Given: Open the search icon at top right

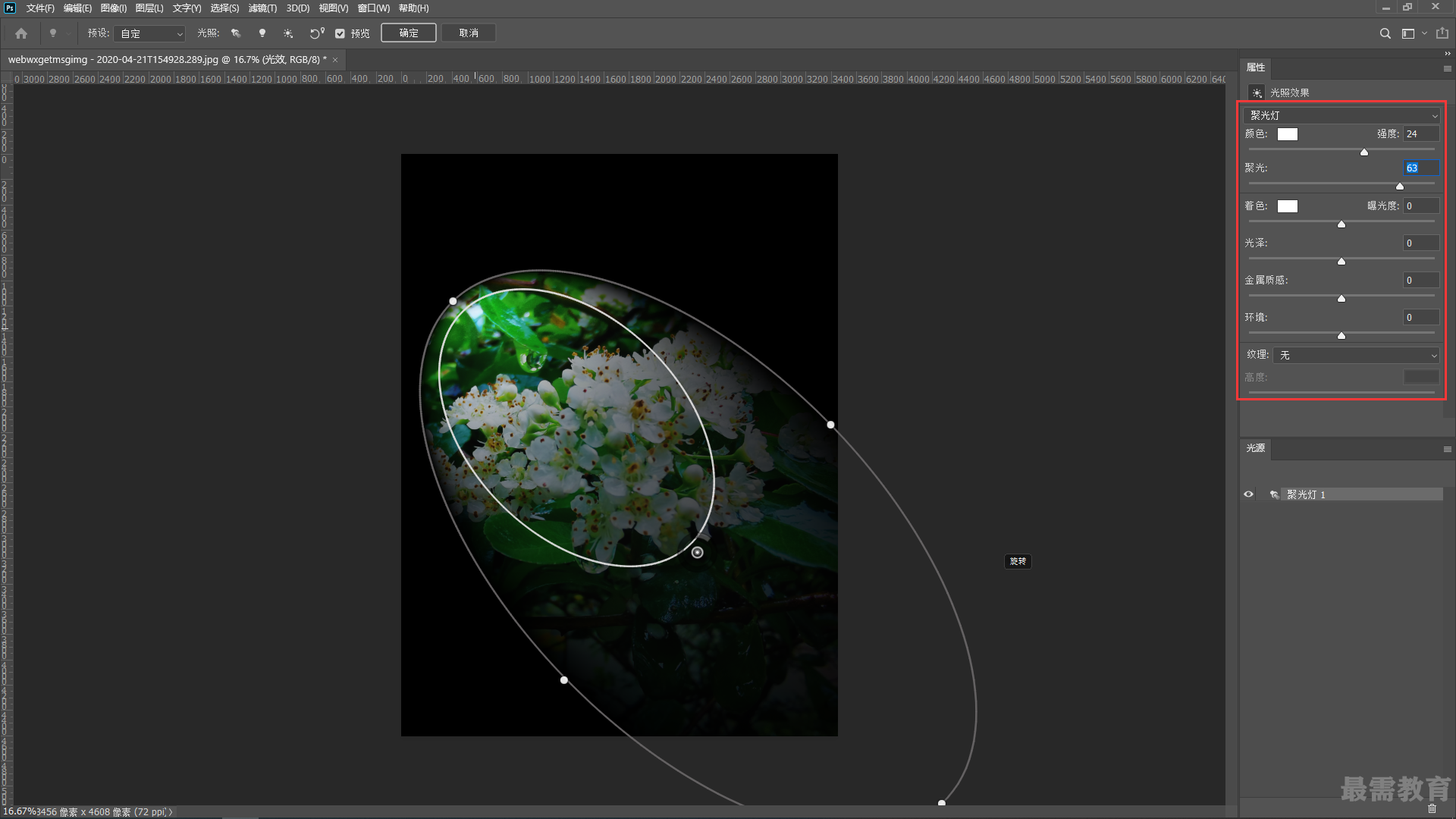Looking at the screenshot, I should (1385, 33).
